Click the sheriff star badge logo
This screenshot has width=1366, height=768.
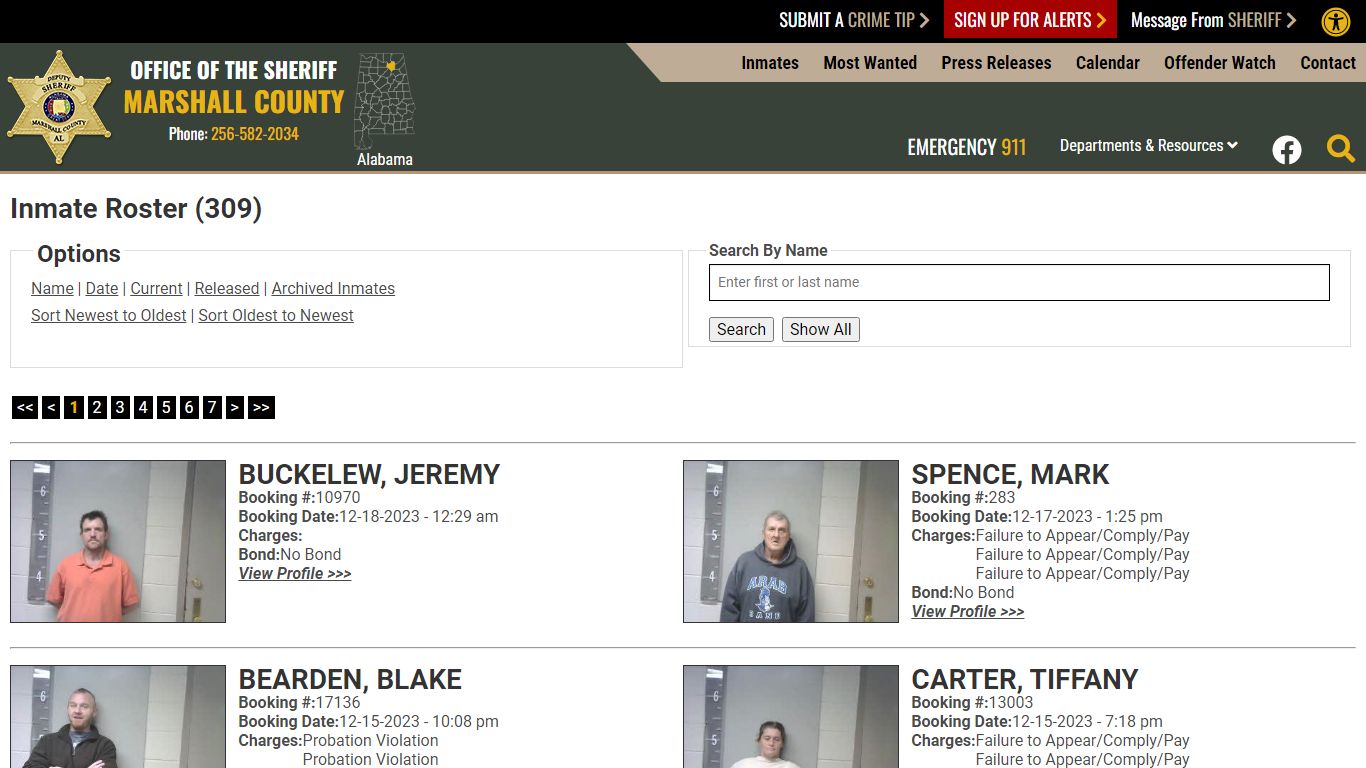click(x=59, y=107)
